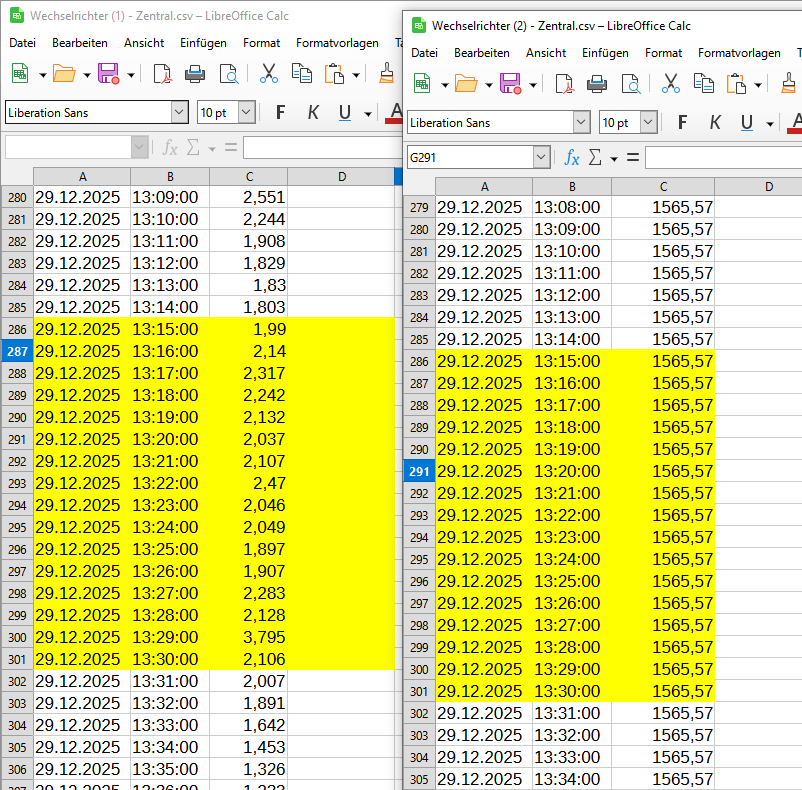Click the Print icon in Wechselrichter (1) window
Screen dimensions: 802x790
point(195,73)
